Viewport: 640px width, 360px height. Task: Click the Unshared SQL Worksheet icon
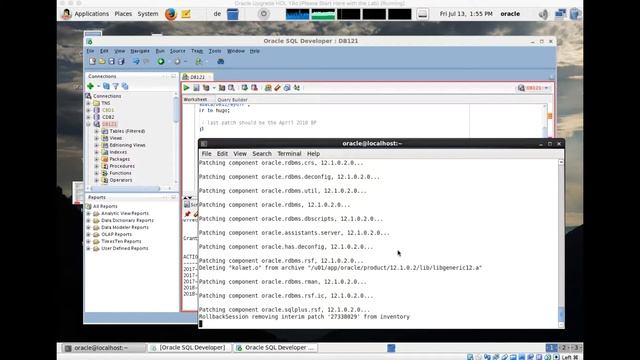pos(268,88)
